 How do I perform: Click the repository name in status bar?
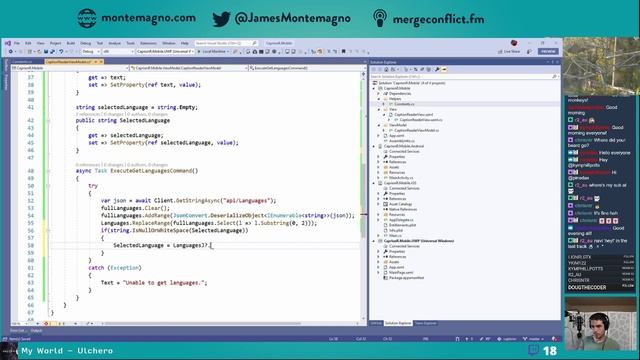point(506,339)
